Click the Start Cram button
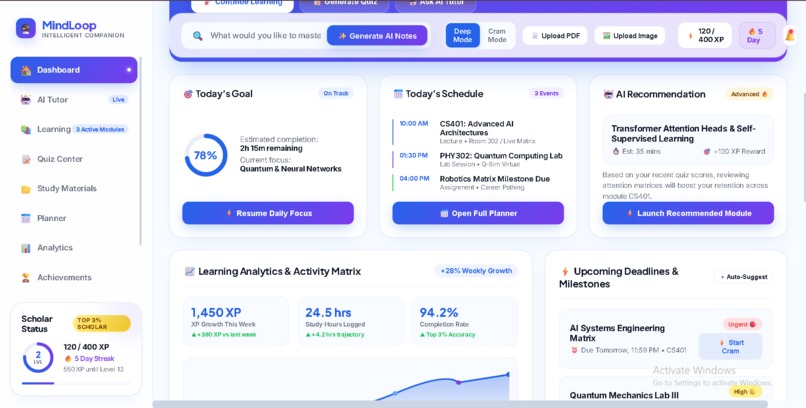Screen dimensions: 806x408 point(730,346)
